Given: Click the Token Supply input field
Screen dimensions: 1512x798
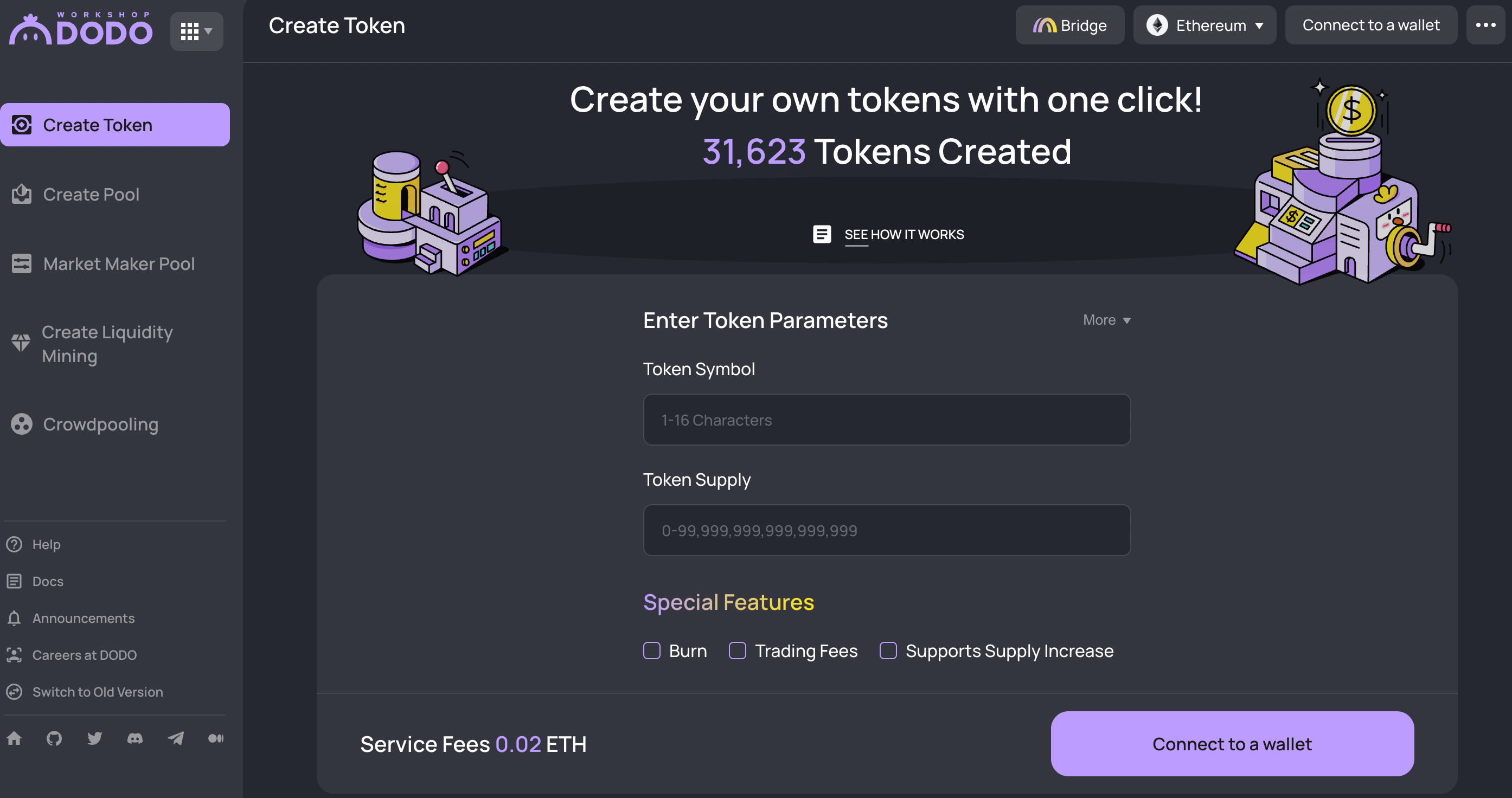Looking at the screenshot, I should click(x=886, y=530).
